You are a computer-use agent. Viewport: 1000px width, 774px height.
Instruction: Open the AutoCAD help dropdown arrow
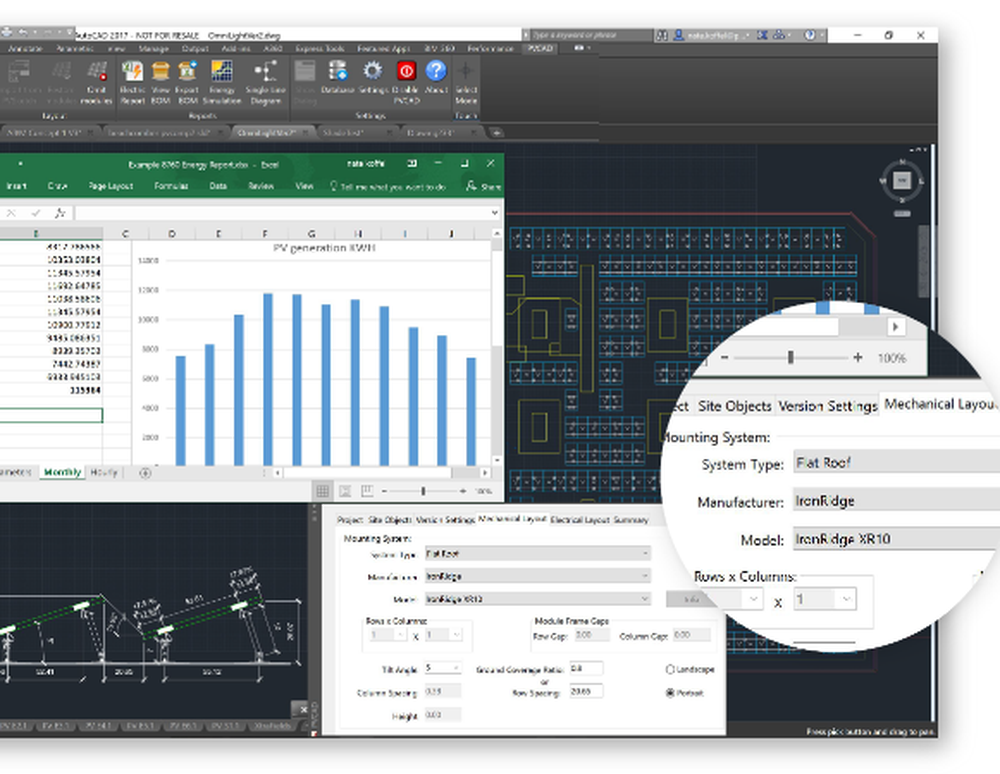click(822, 35)
